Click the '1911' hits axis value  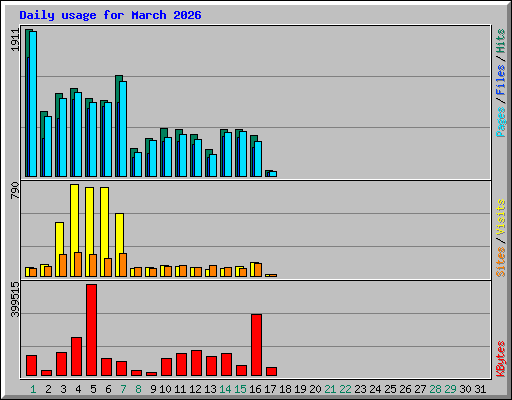[15, 40]
